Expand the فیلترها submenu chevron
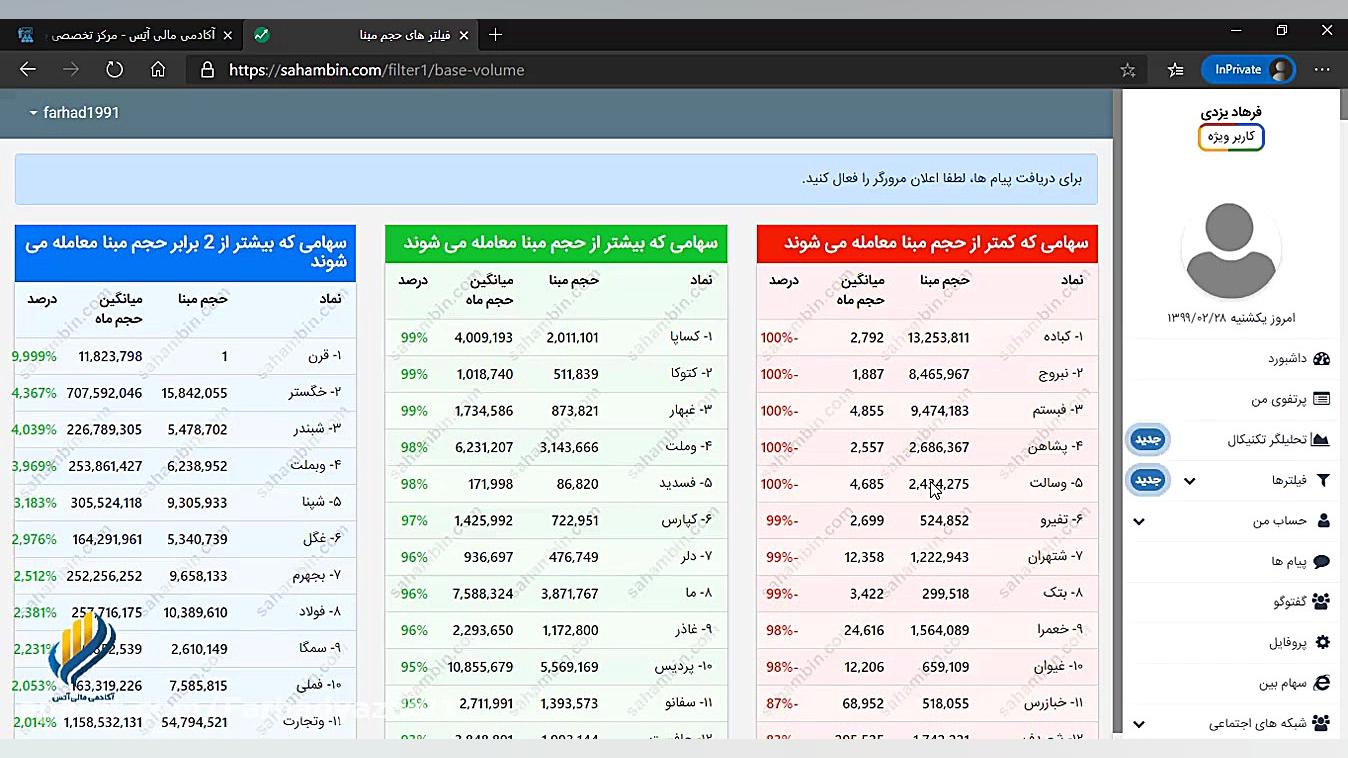The image size is (1348, 758). tap(1189, 480)
